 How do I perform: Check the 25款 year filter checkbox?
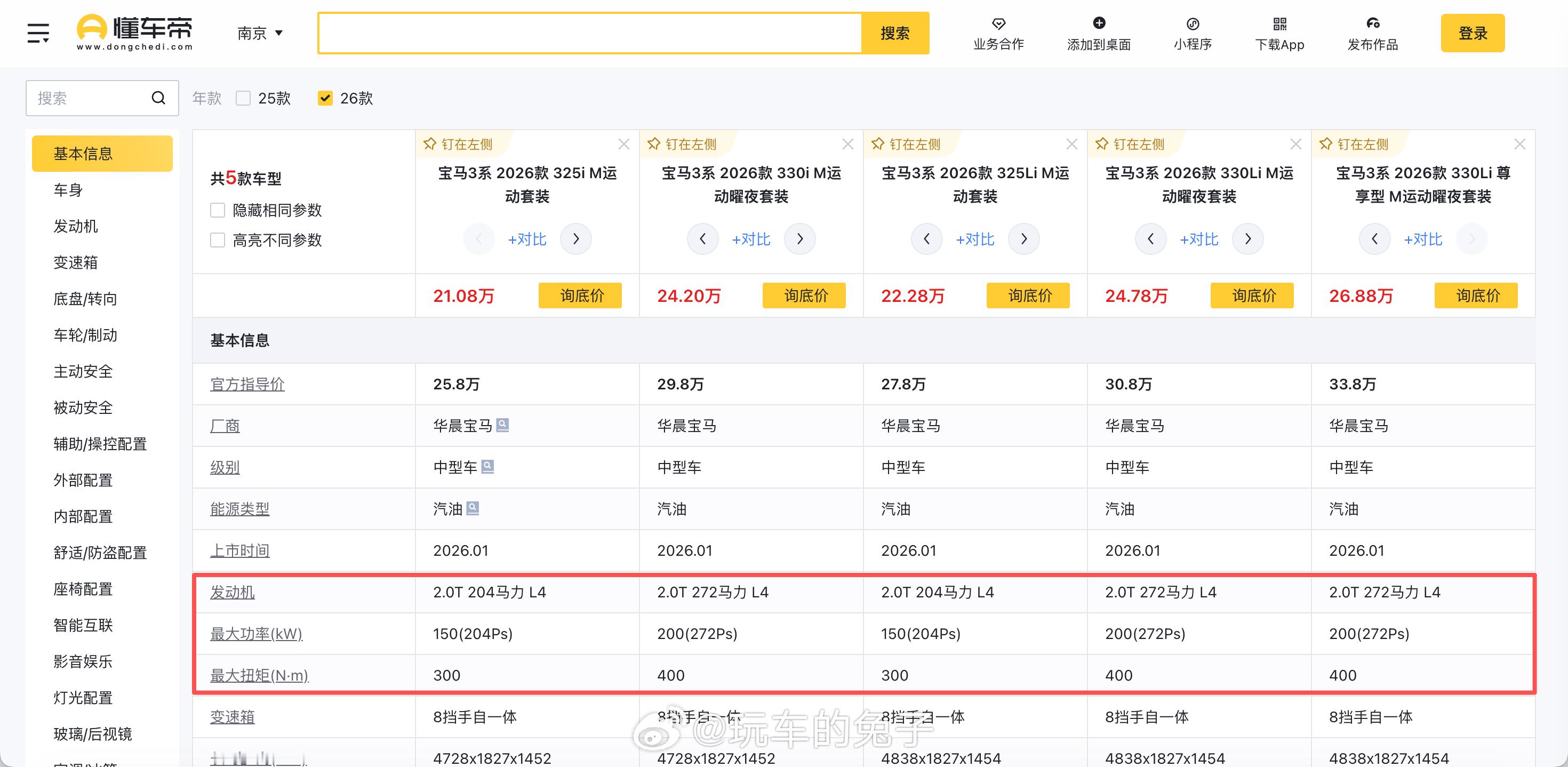click(243, 98)
